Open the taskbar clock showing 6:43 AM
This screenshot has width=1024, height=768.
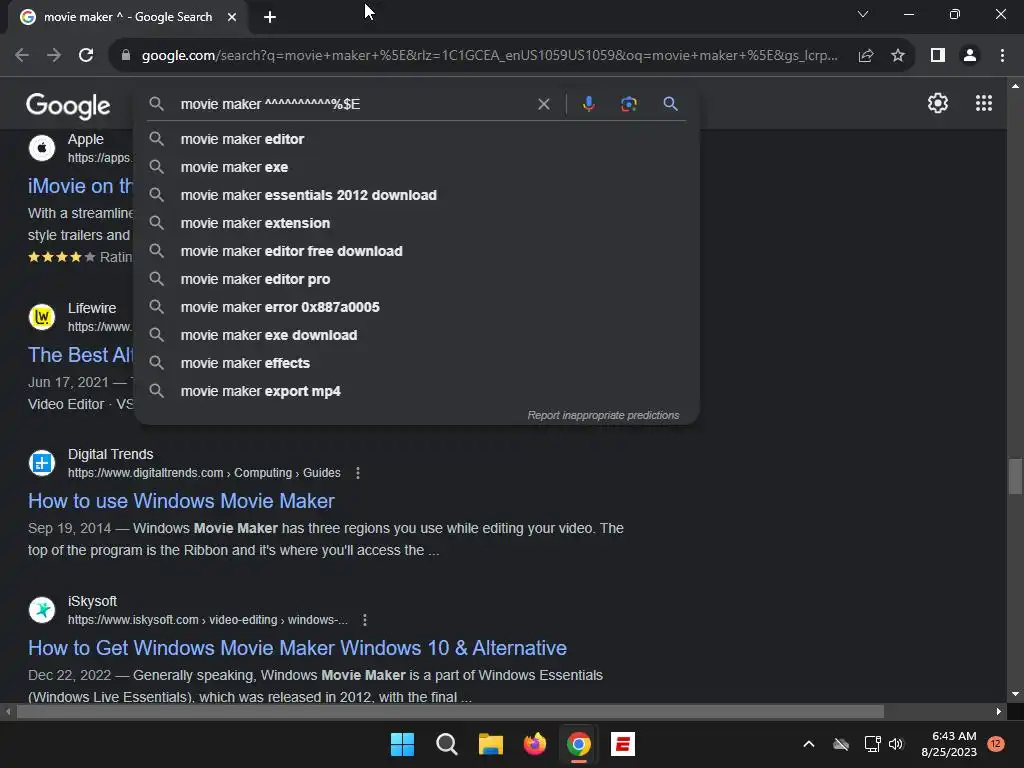click(x=949, y=744)
